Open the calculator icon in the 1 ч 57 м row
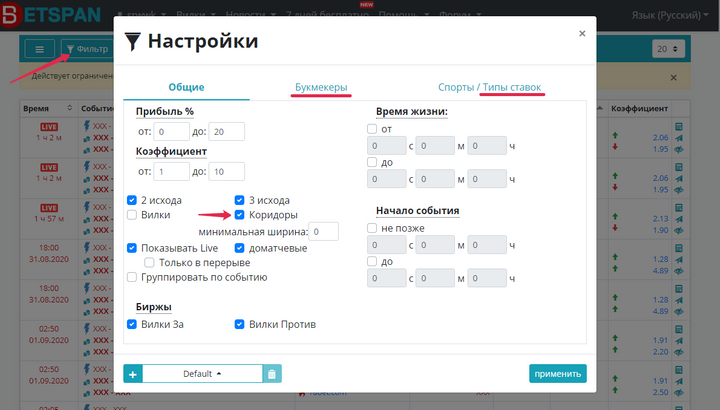720x410 pixels. pyautogui.click(x=679, y=208)
